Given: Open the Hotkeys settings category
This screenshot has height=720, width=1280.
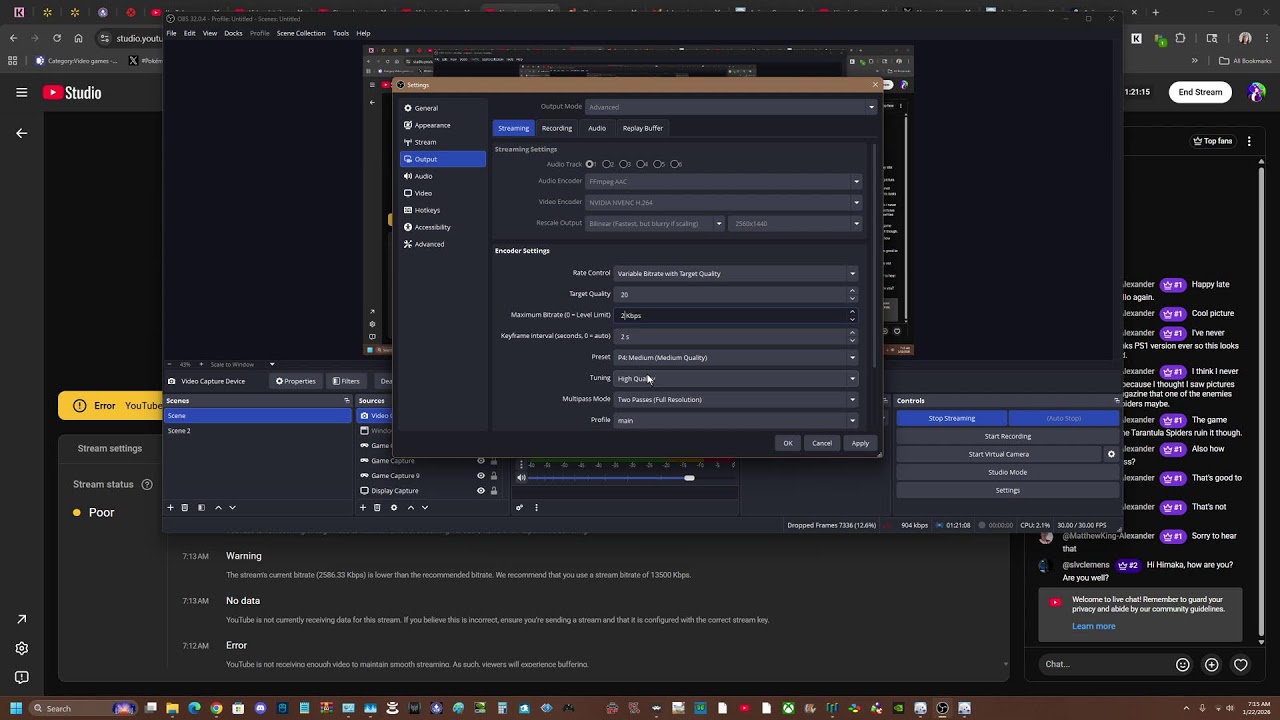Looking at the screenshot, I should pos(443,210).
